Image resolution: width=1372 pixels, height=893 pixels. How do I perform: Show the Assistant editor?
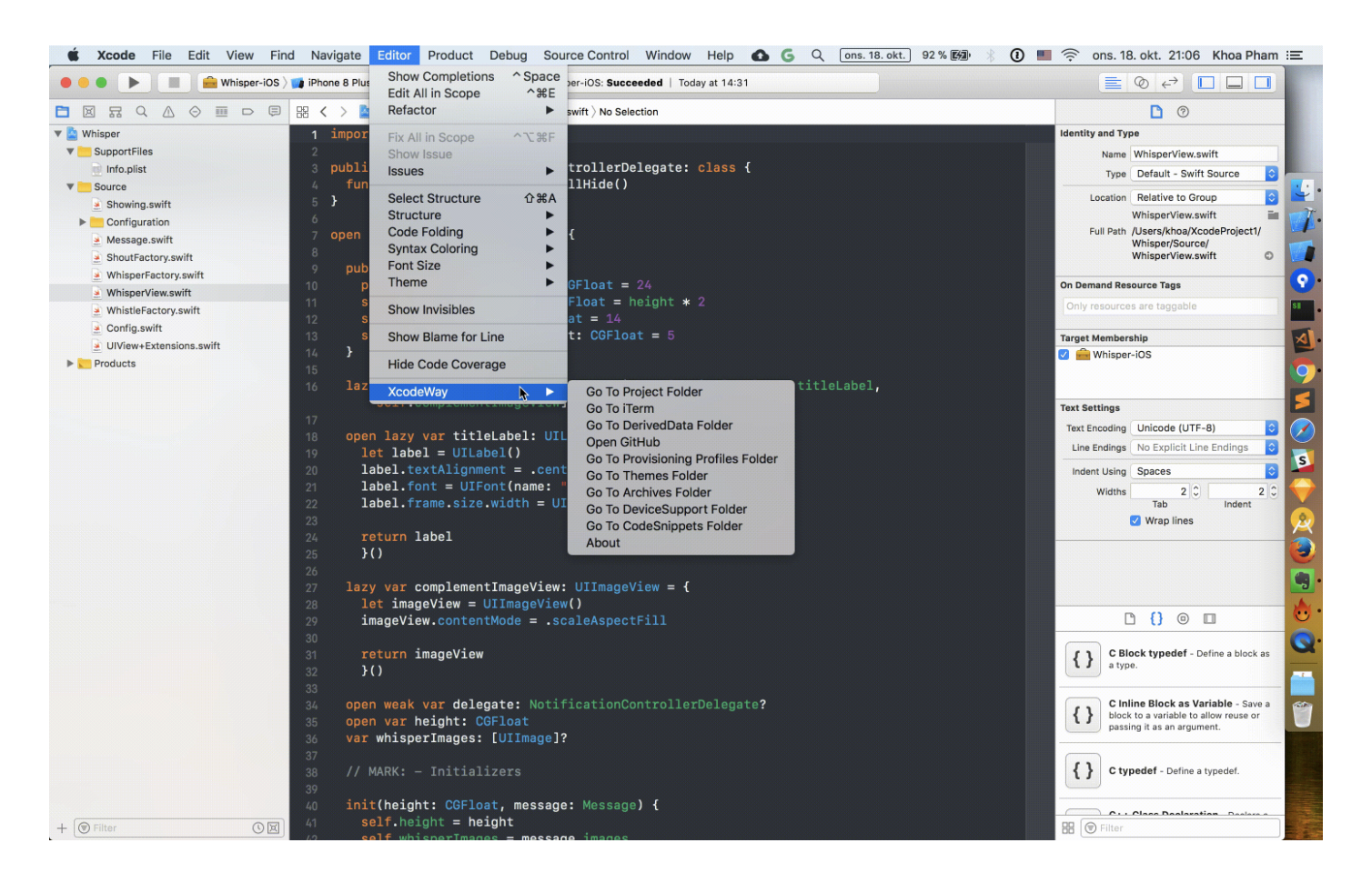[x=1141, y=83]
